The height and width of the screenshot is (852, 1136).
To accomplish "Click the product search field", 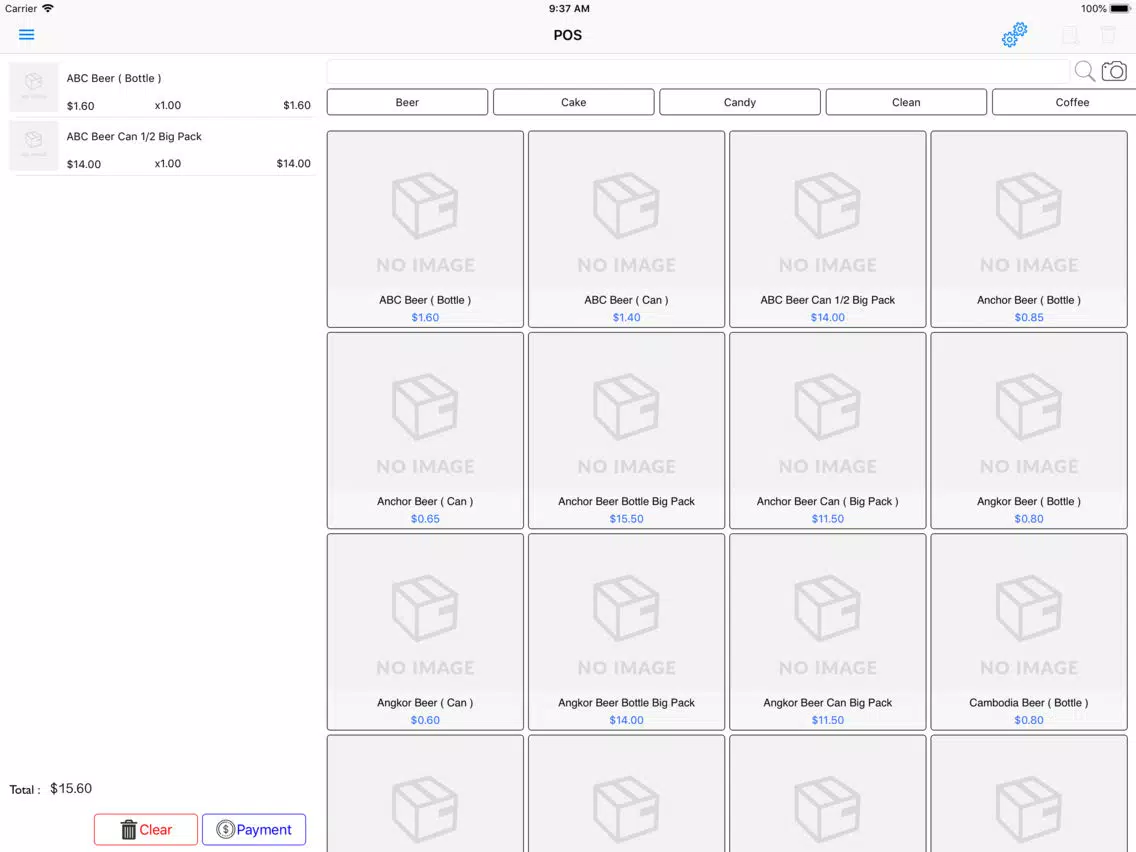I will coord(698,71).
